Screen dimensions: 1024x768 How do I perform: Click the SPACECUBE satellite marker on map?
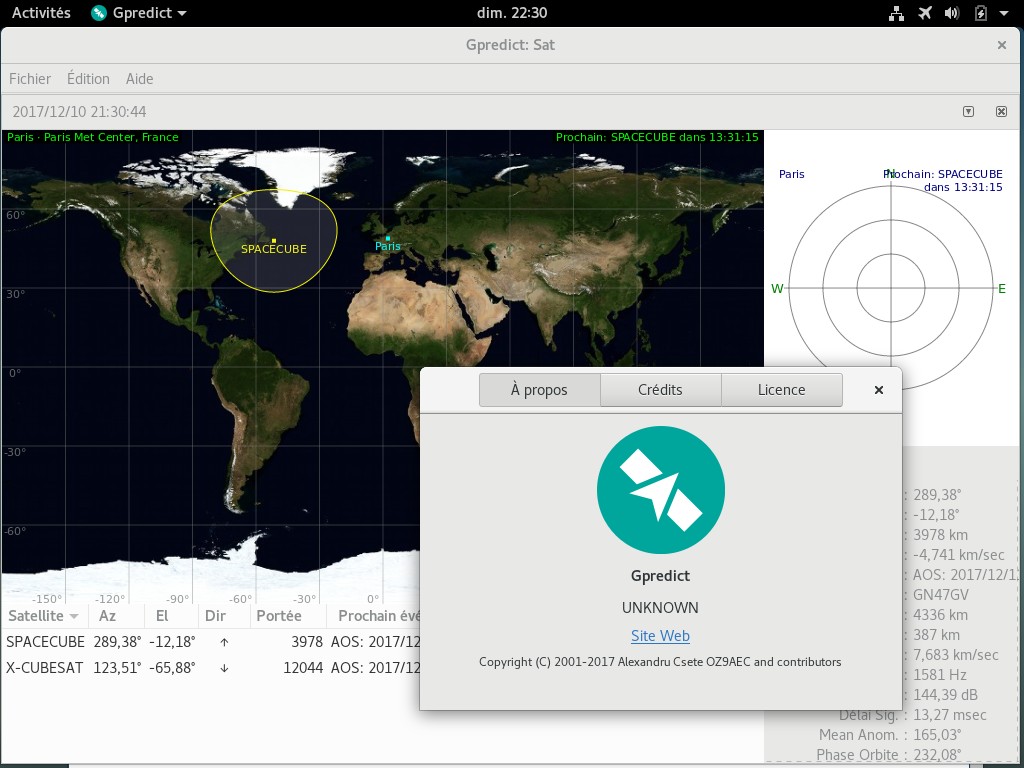(x=273, y=241)
